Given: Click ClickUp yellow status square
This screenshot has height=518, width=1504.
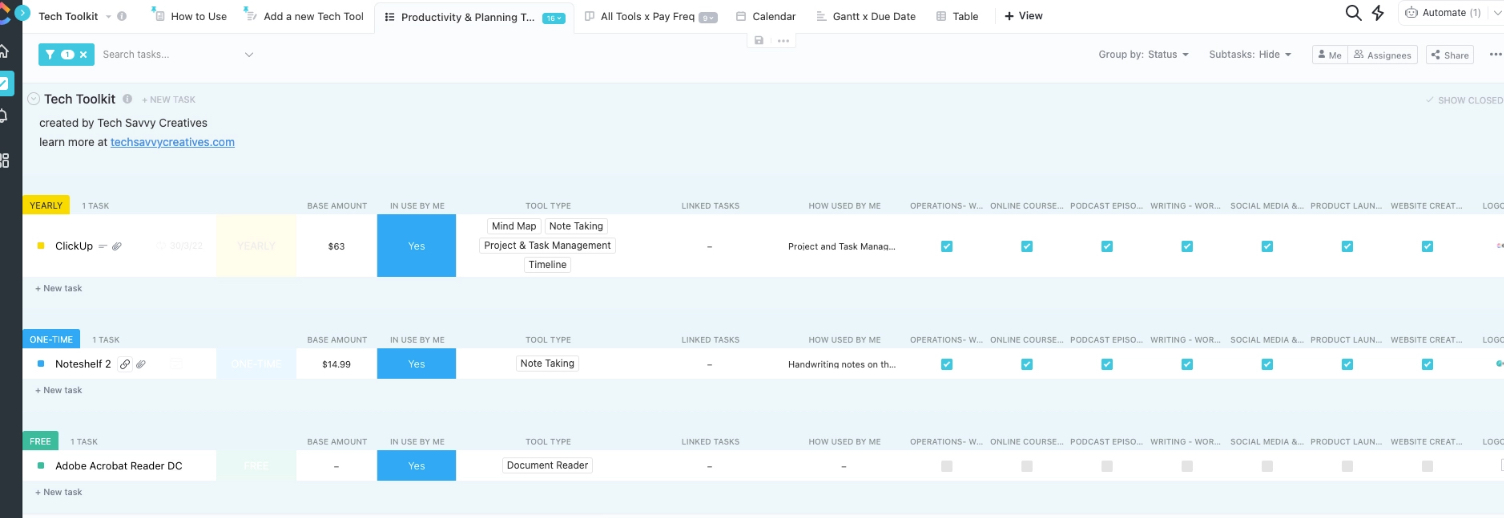Looking at the screenshot, I should [41, 246].
